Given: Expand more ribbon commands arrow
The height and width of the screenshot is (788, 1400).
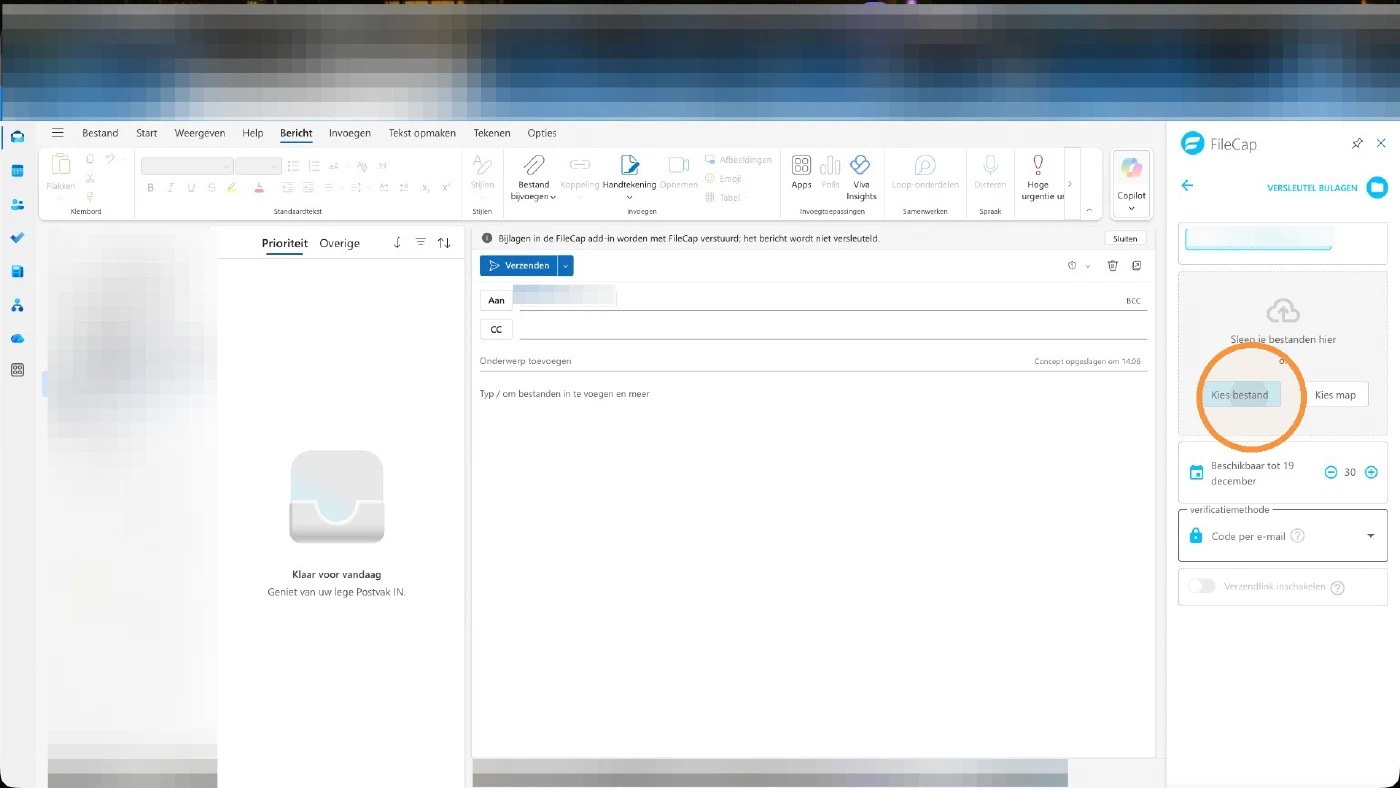Looking at the screenshot, I should [x=1070, y=184].
